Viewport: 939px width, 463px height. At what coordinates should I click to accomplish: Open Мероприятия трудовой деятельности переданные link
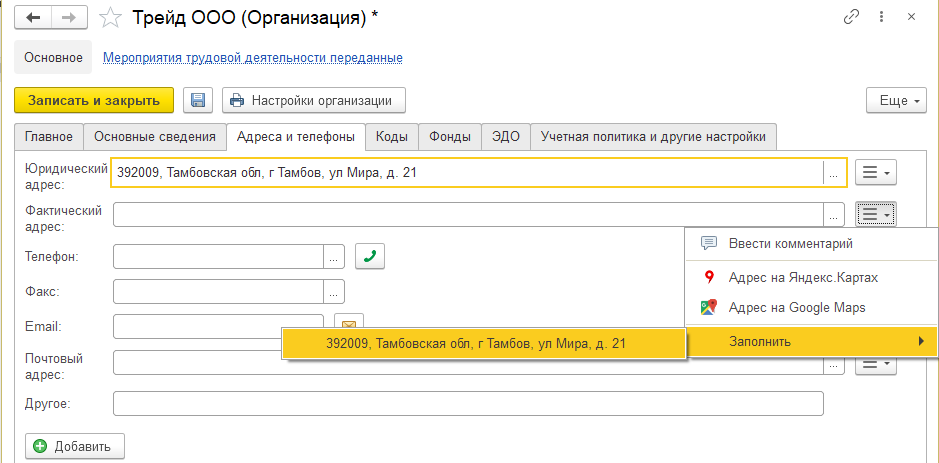(x=253, y=58)
